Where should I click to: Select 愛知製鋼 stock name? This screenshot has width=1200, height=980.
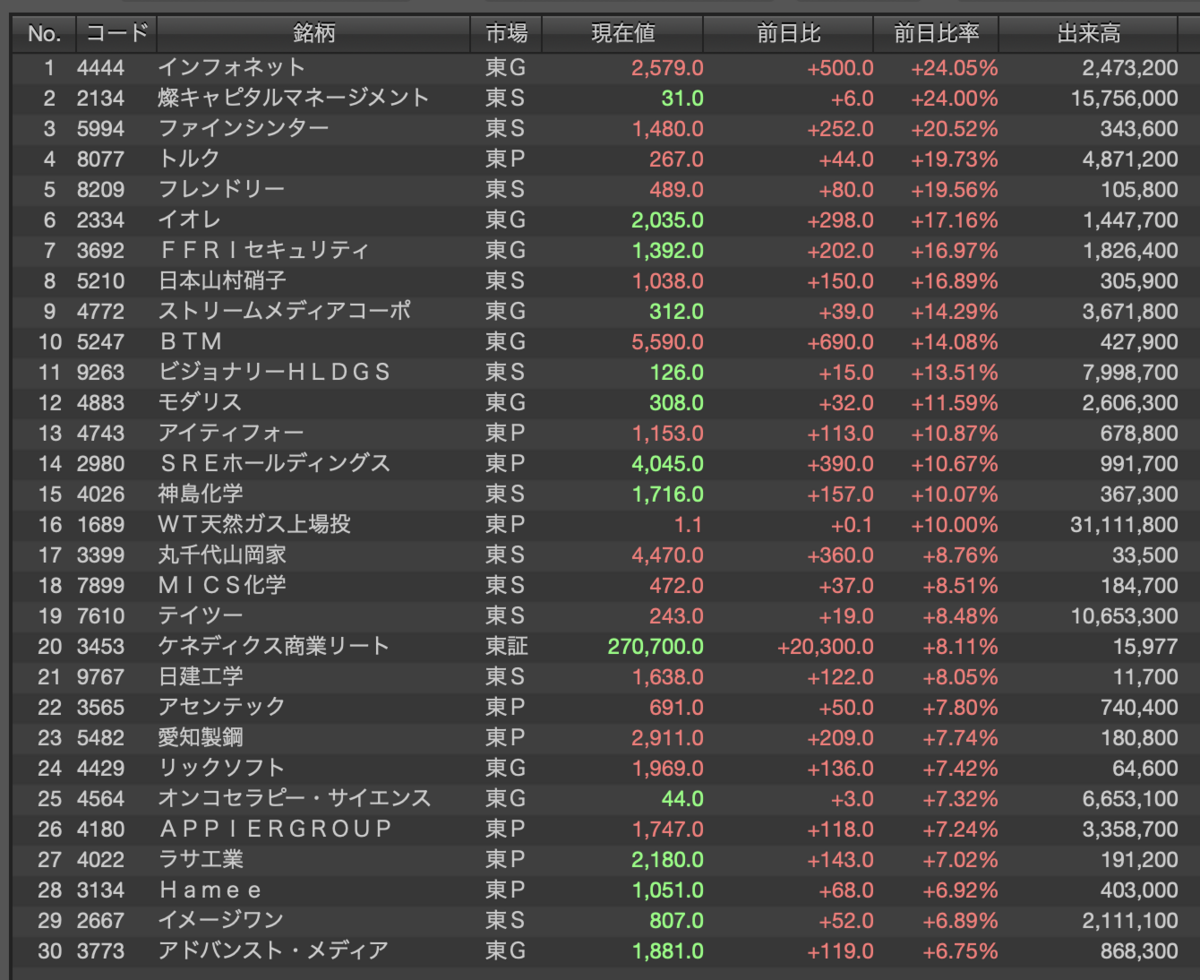click(x=200, y=738)
